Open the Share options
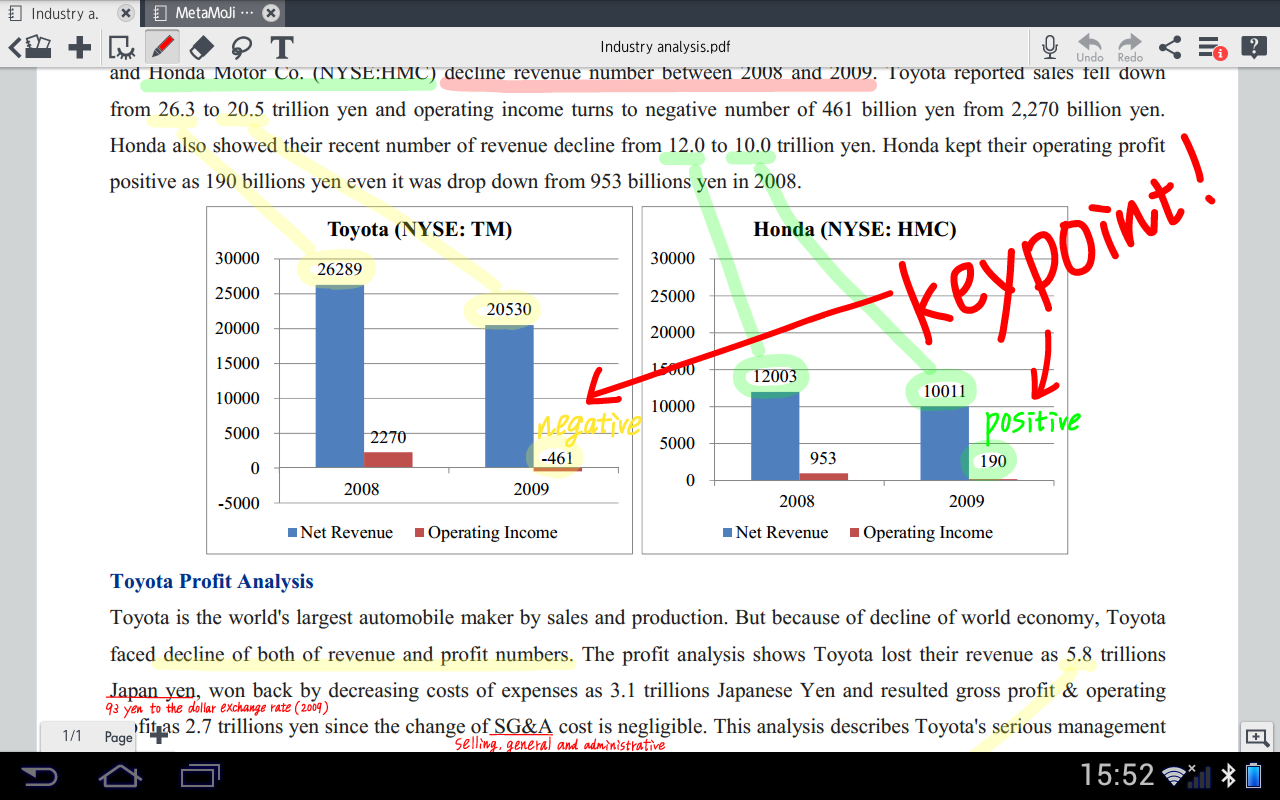The height and width of the screenshot is (800, 1280). pos(1169,47)
